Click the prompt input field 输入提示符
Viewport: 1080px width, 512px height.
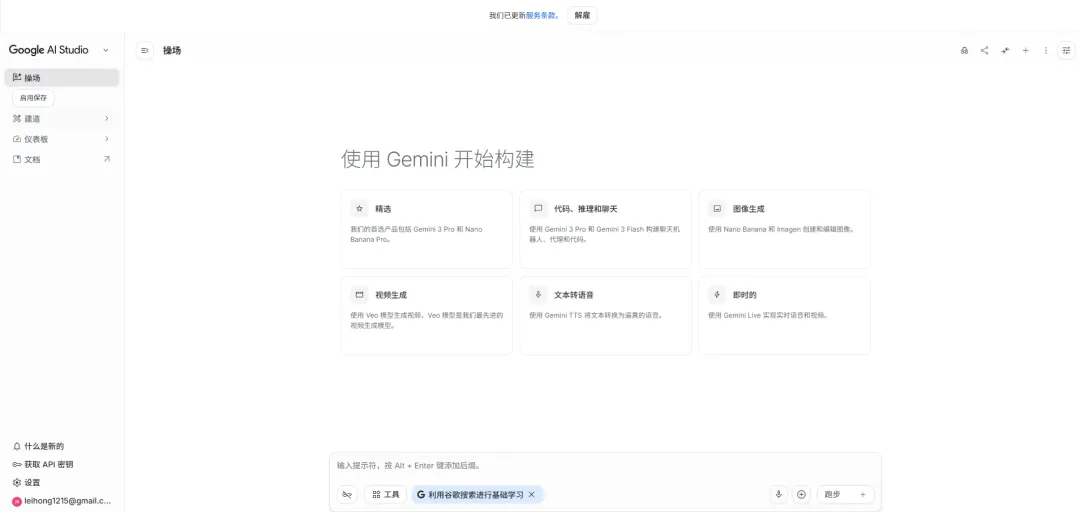605,466
